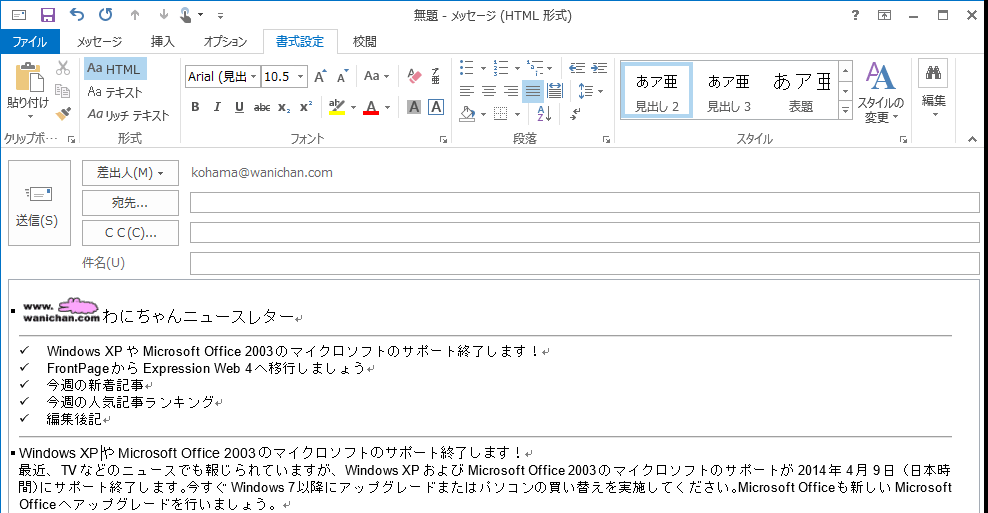Click into the 宛先 recipient field
The image size is (988, 513).
pos(584,203)
